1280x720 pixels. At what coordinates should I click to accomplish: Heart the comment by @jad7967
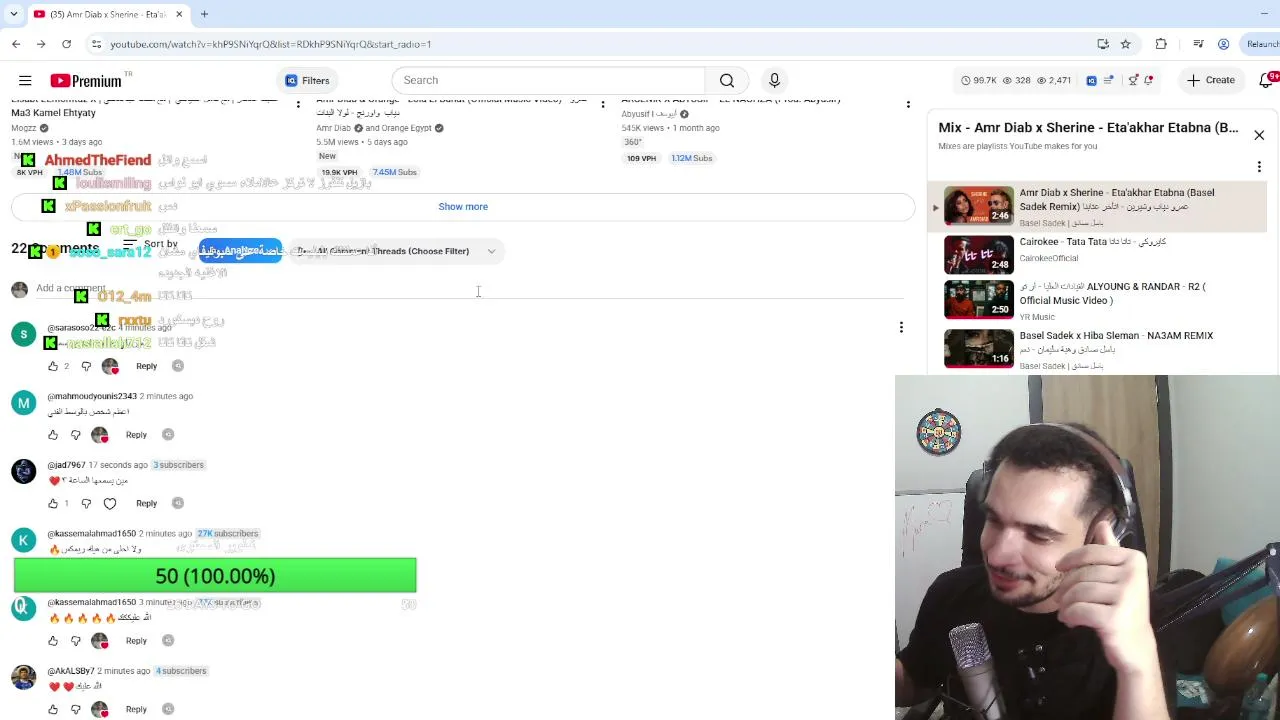click(110, 503)
